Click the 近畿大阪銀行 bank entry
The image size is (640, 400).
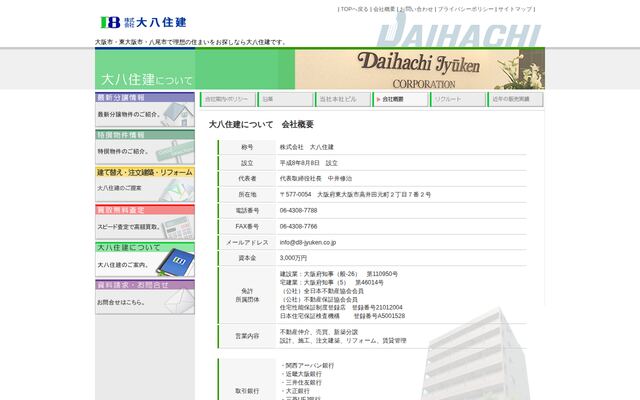click(x=302, y=374)
